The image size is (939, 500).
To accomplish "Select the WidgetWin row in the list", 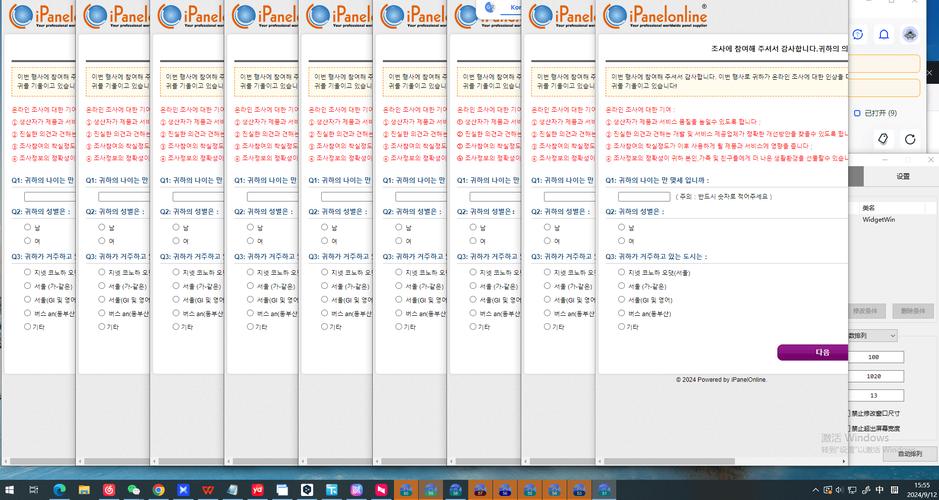I will 879,220.
